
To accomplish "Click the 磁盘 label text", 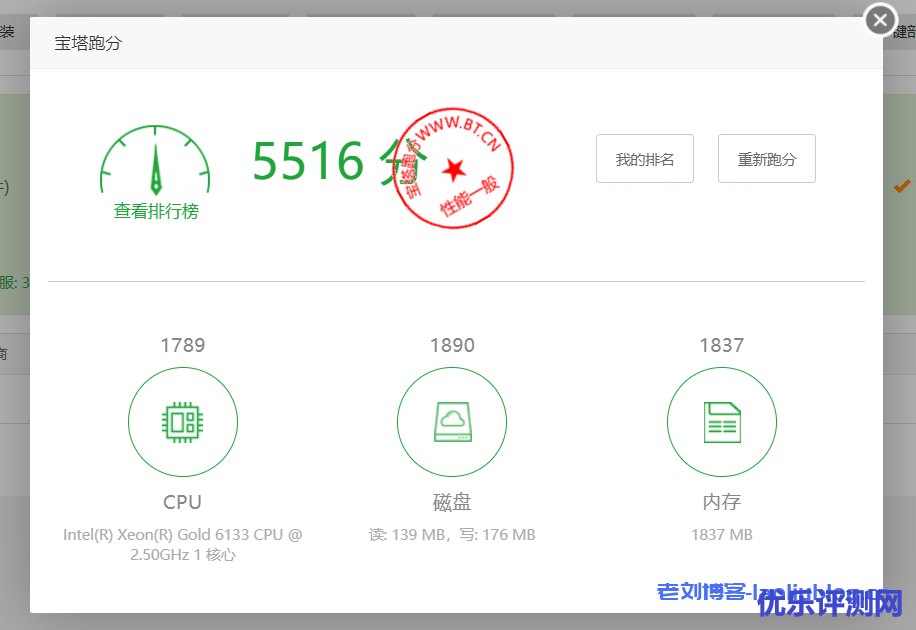I will point(452,502).
